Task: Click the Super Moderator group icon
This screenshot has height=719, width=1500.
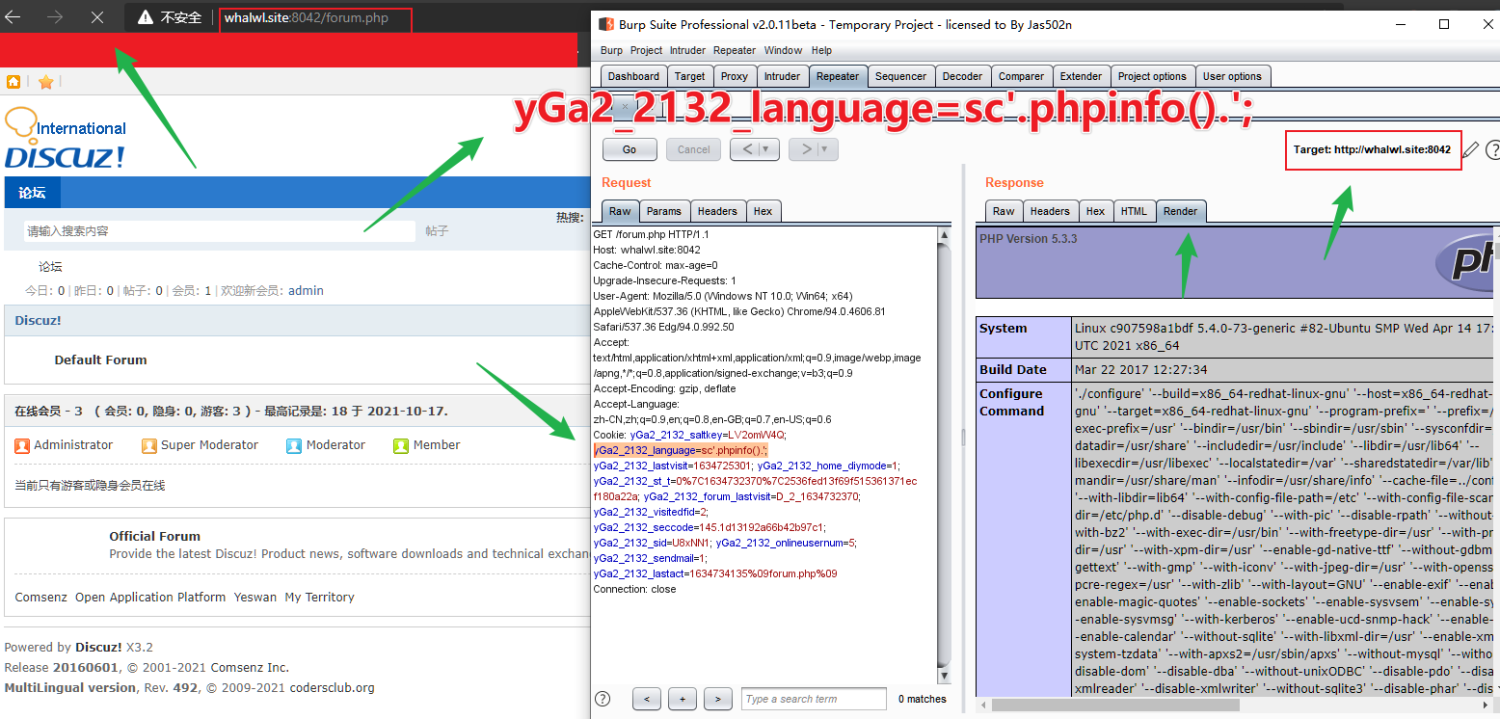Action: click(x=149, y=446)
